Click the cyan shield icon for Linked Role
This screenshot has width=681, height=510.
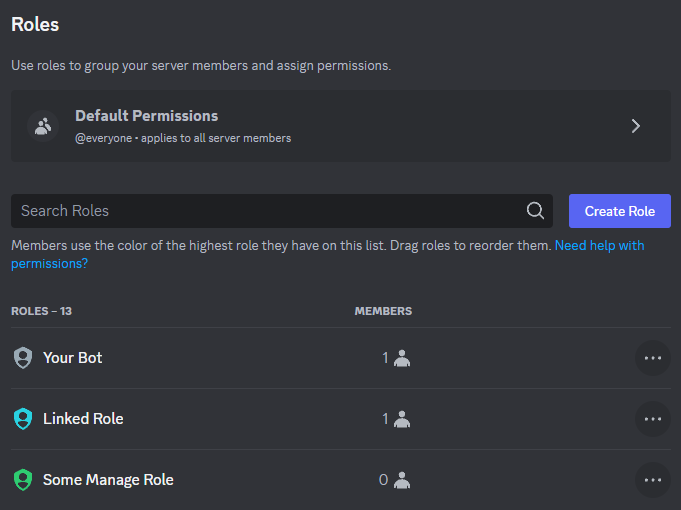tap(23, 419)
